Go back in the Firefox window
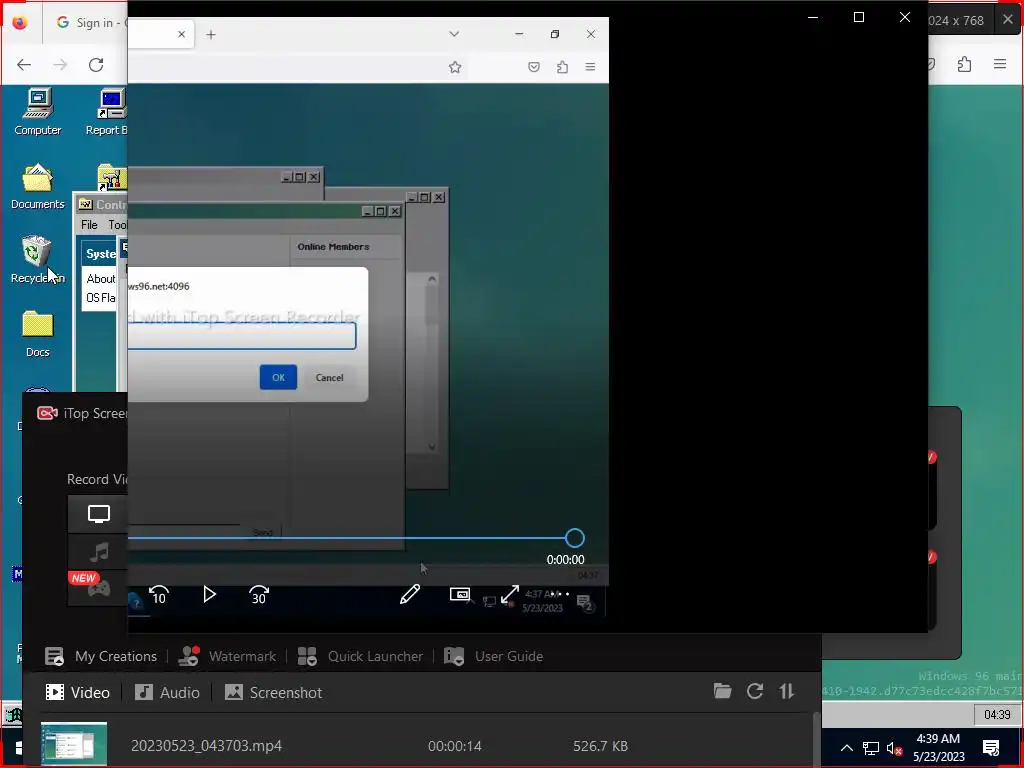This screenshot has width=1024, height=768. (24, 65)
